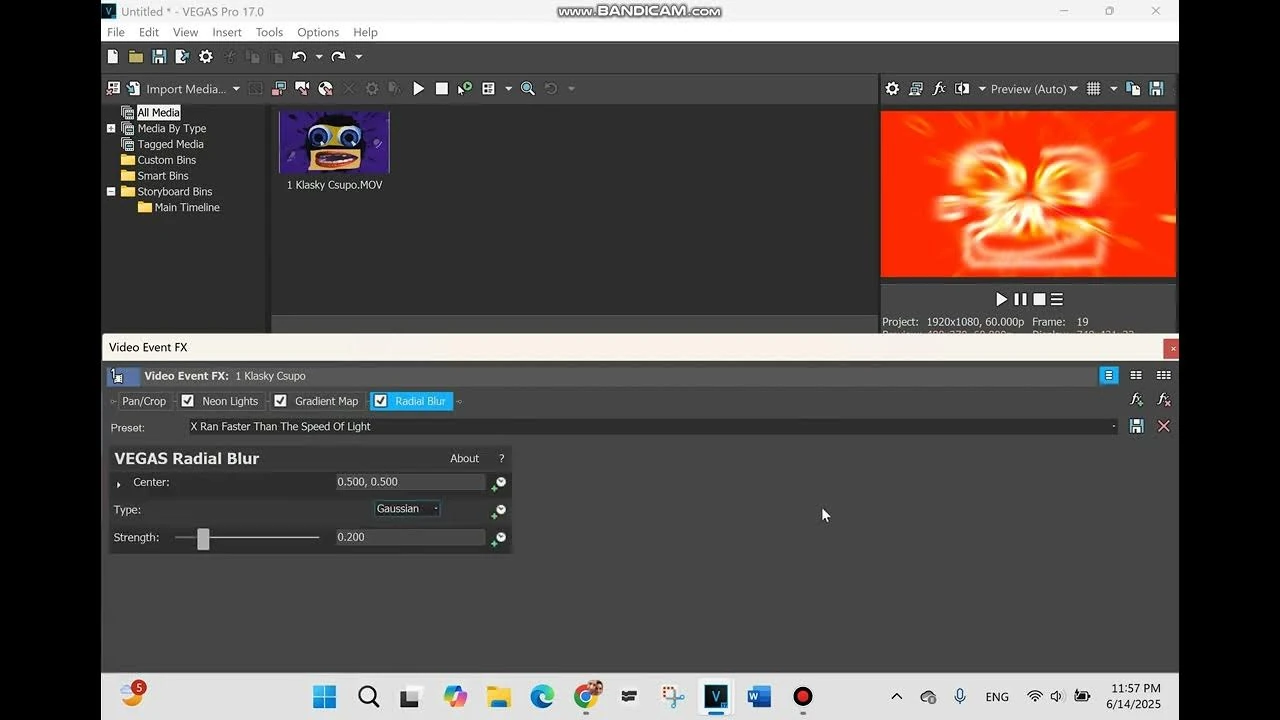The image size is (1280, 720).
Task: Click the Copy Snapshot icon in preview toolbar
Action: (1134, 88)
